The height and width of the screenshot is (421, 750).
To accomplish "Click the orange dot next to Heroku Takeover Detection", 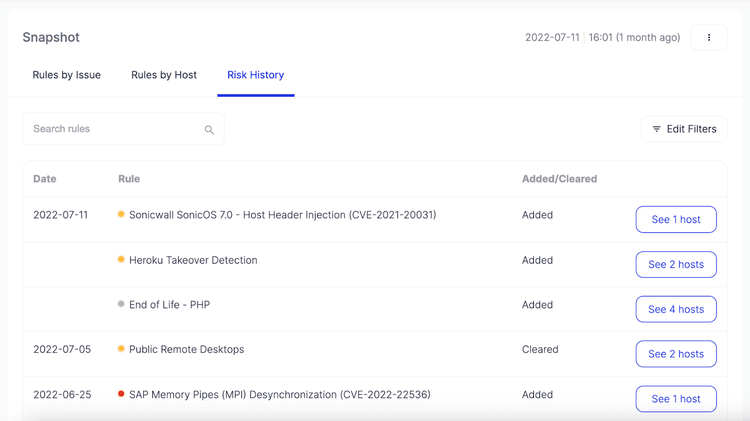I will pos(121,260).
